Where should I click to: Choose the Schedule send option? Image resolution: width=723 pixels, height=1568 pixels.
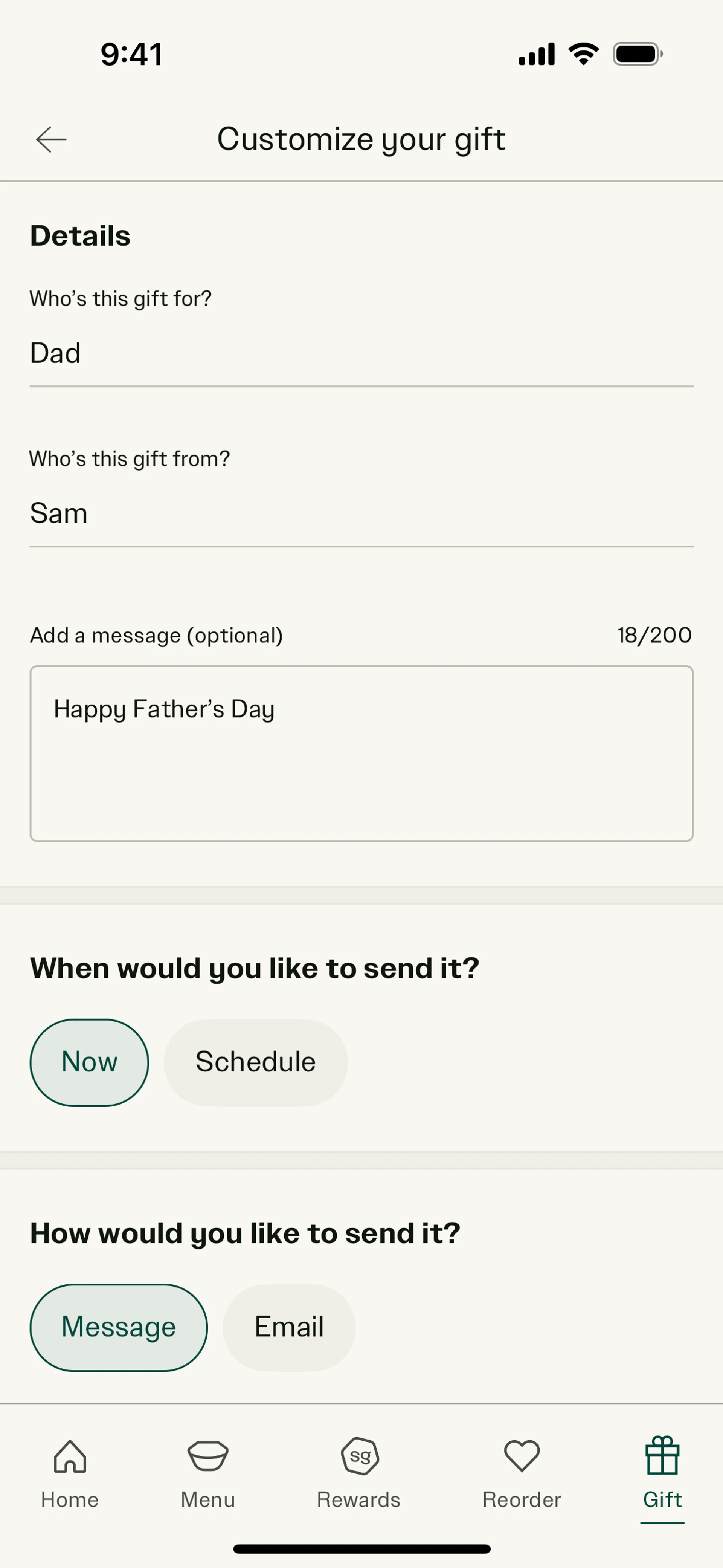pos(256,1062)
